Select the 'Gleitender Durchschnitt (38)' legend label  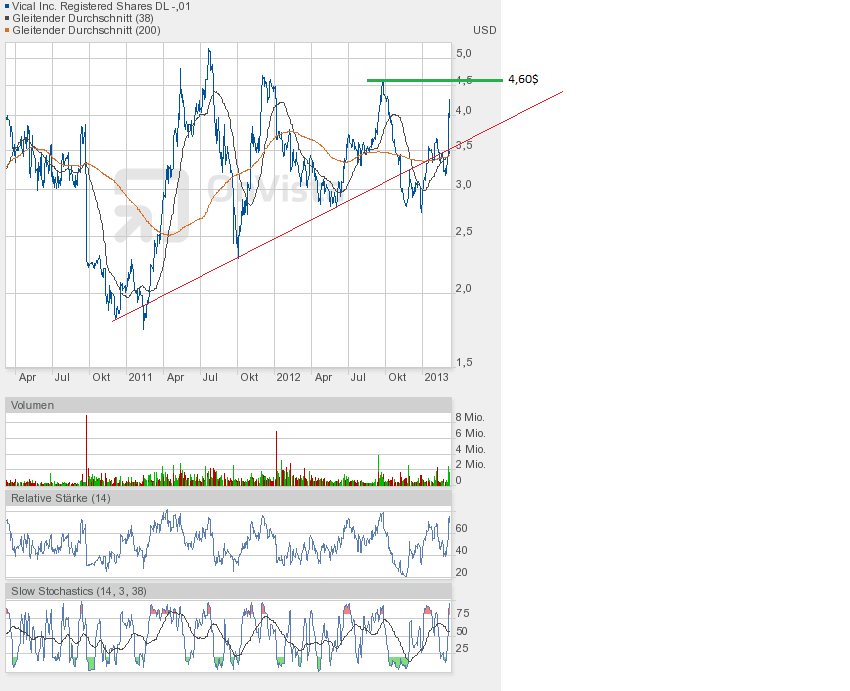(83, 18)
